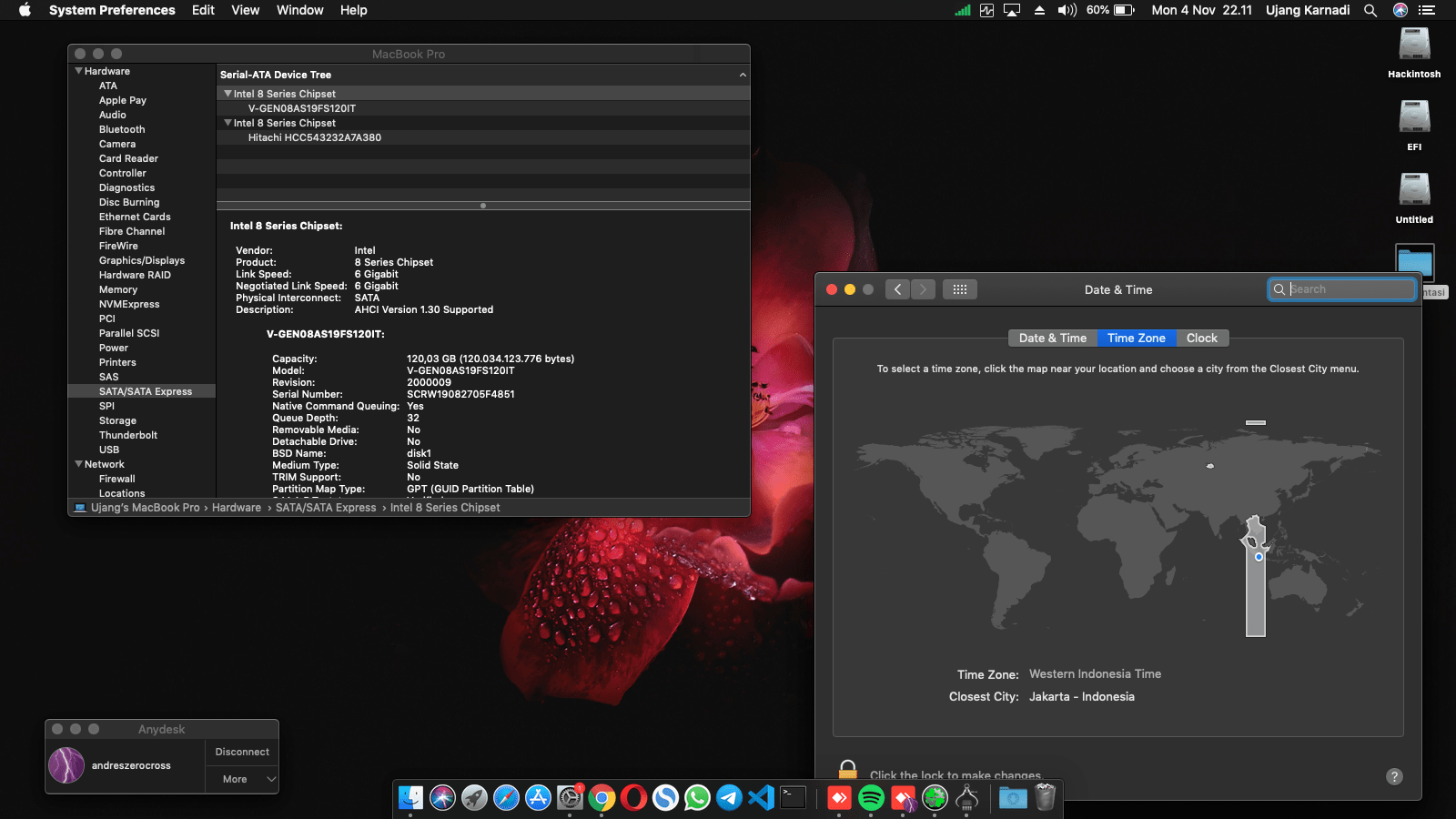Viewport: 1456px width, 819px height.
Task: Open the Terminal from the Dock
Action: pyautogui.click(x=794, y=798)
